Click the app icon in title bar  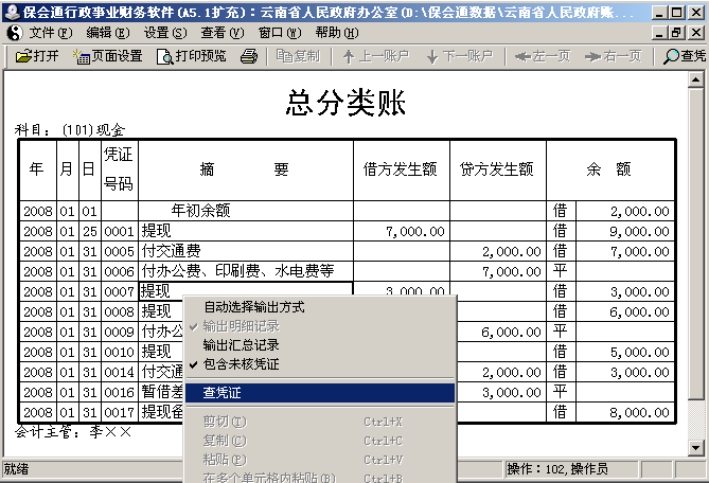pos(10,11)
